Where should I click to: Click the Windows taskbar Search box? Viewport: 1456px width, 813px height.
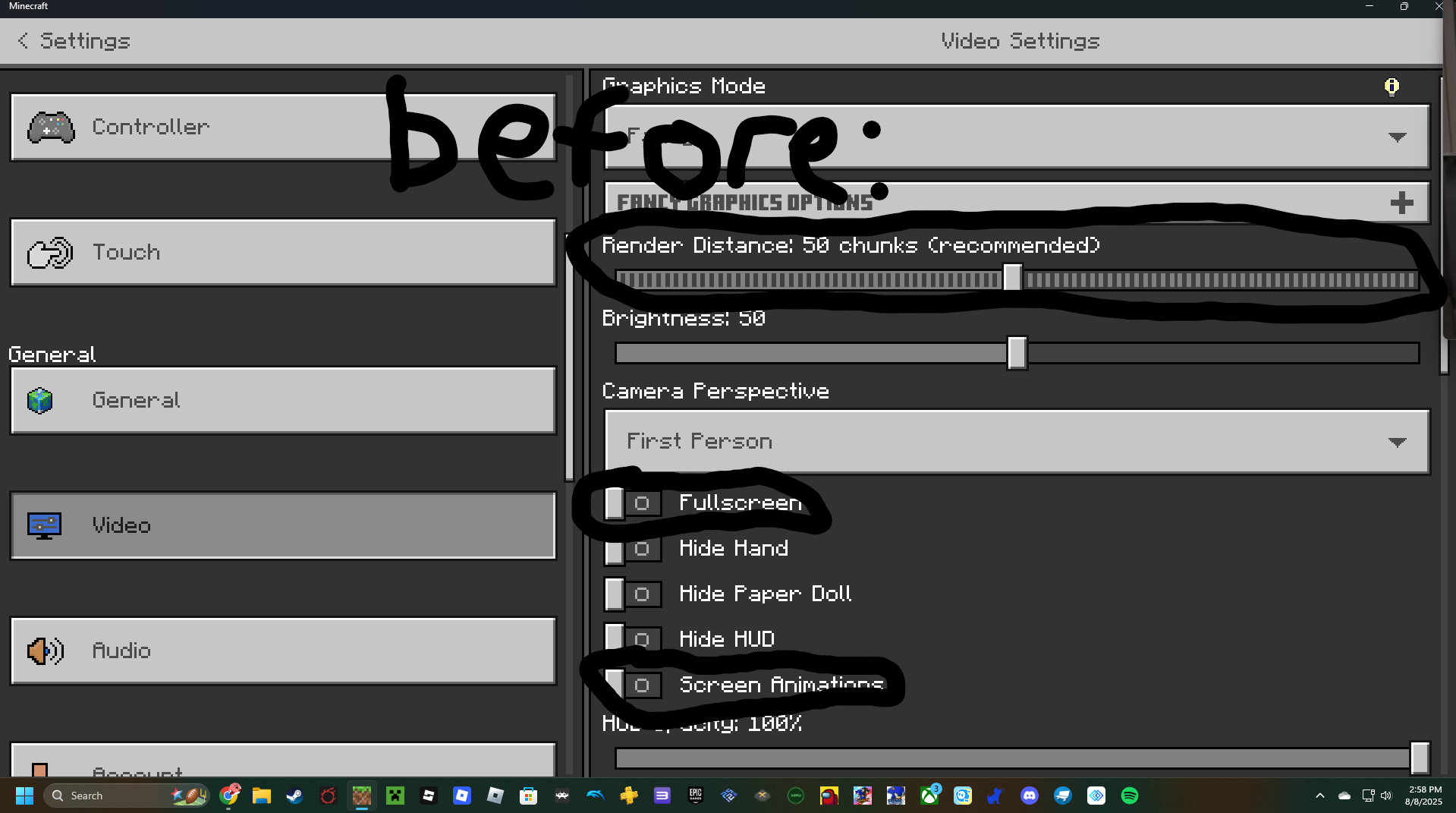125,796
